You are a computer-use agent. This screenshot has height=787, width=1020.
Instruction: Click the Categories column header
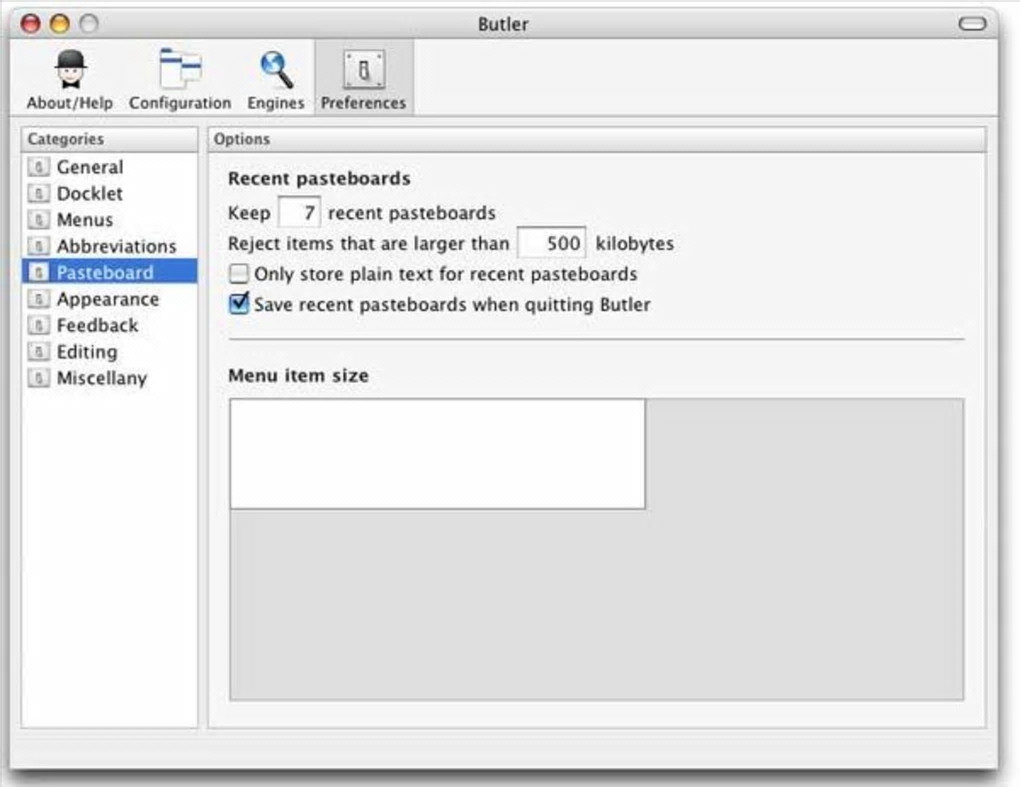pos(109,139)
